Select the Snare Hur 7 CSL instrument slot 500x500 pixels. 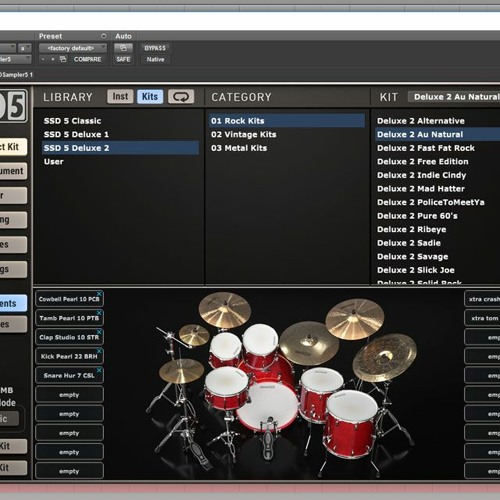coord(69,375)
